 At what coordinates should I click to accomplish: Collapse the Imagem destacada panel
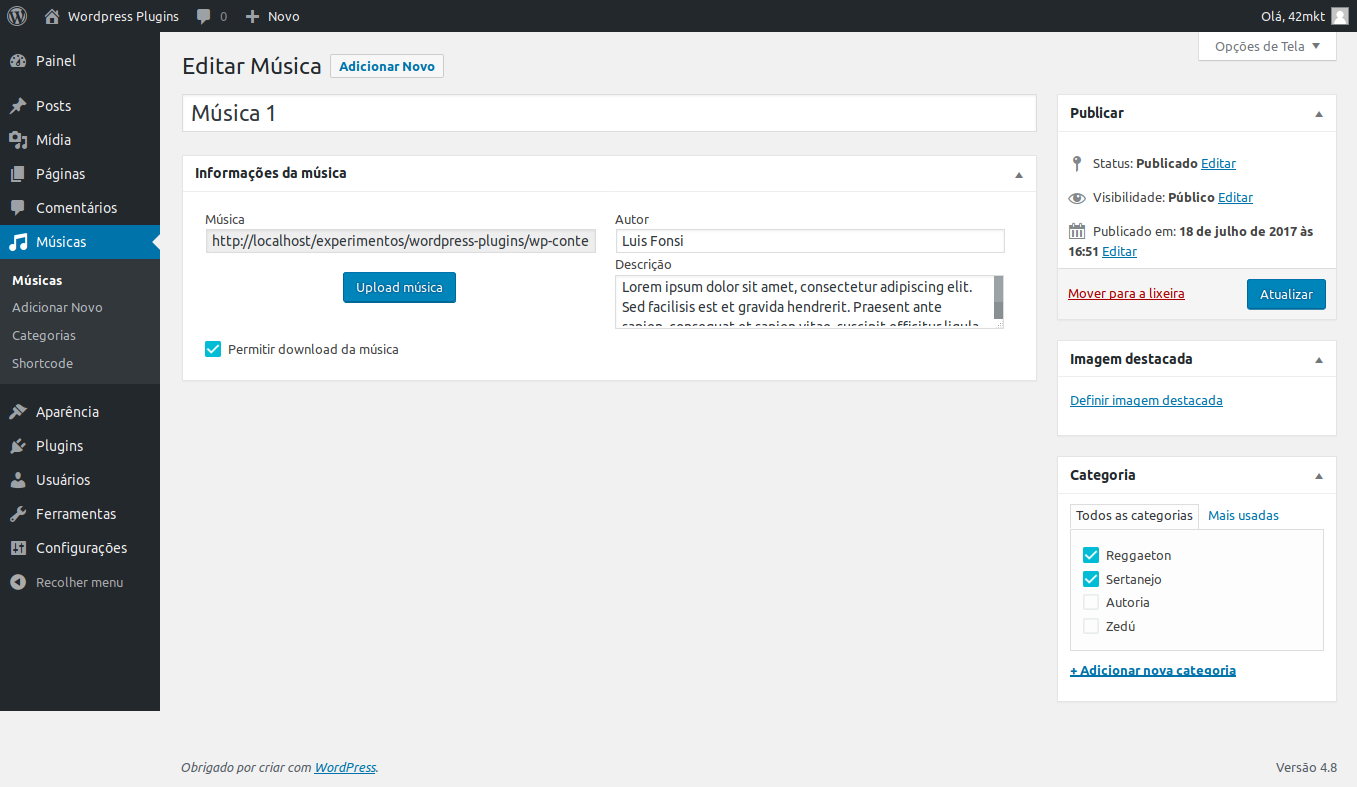click(1319, 360)
